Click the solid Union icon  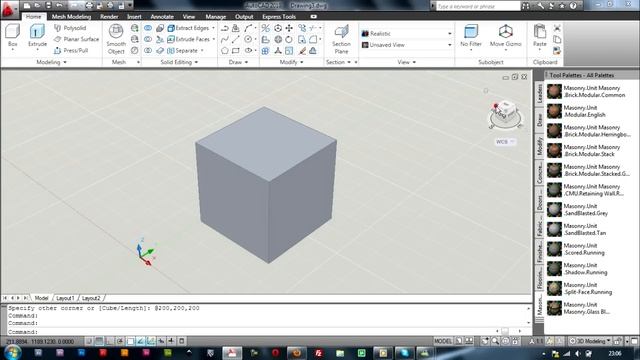click(x=148, y=28)
